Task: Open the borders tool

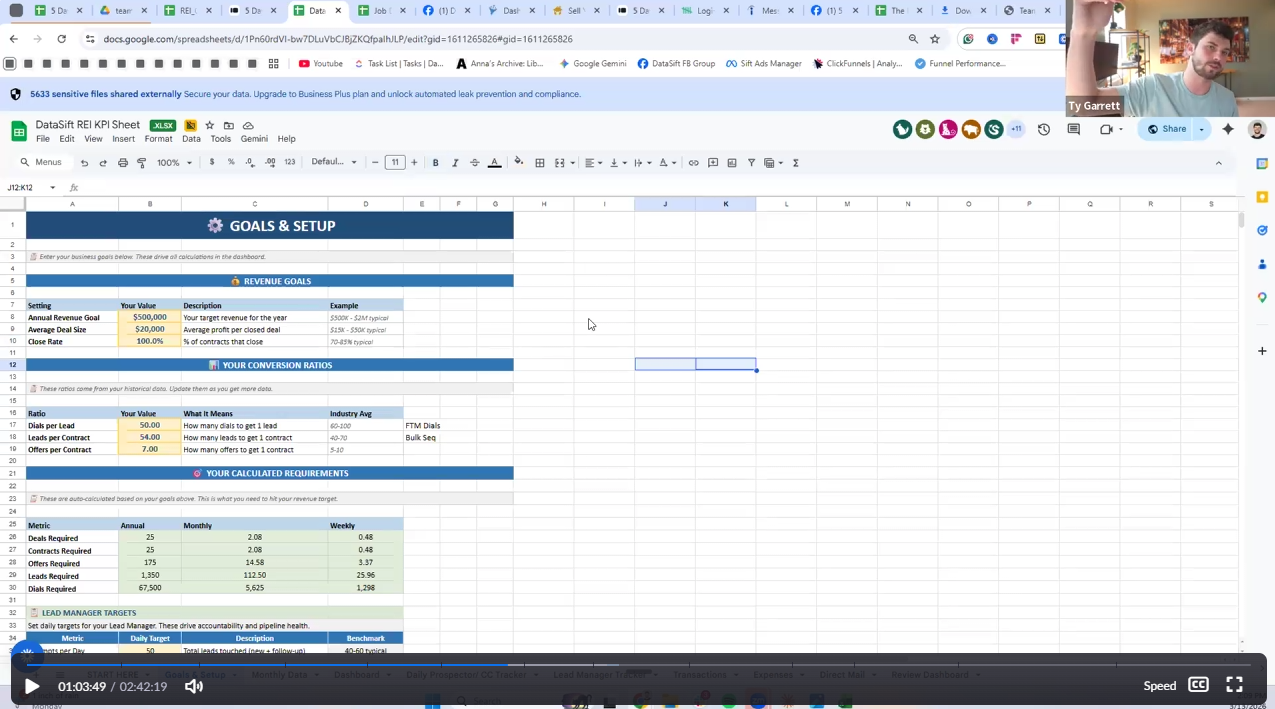Action: pos(540,163)
